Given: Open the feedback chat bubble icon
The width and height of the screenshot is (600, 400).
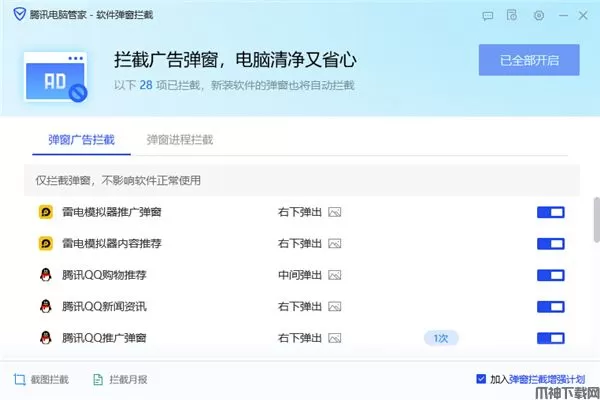Looking at the screenshot, I should coord(488,16).
